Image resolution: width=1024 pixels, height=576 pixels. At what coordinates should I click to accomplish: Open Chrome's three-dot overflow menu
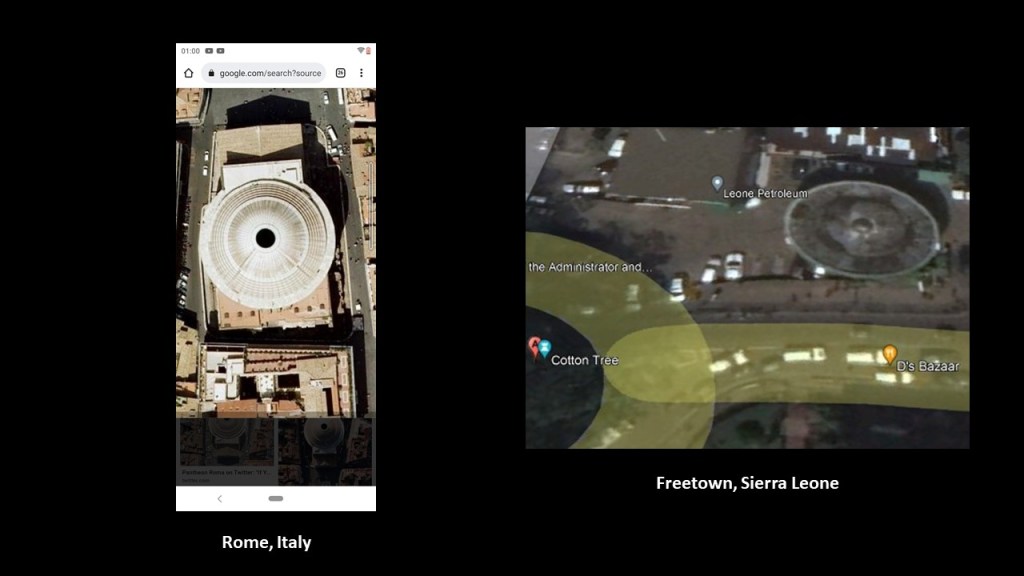coord(361,73)
